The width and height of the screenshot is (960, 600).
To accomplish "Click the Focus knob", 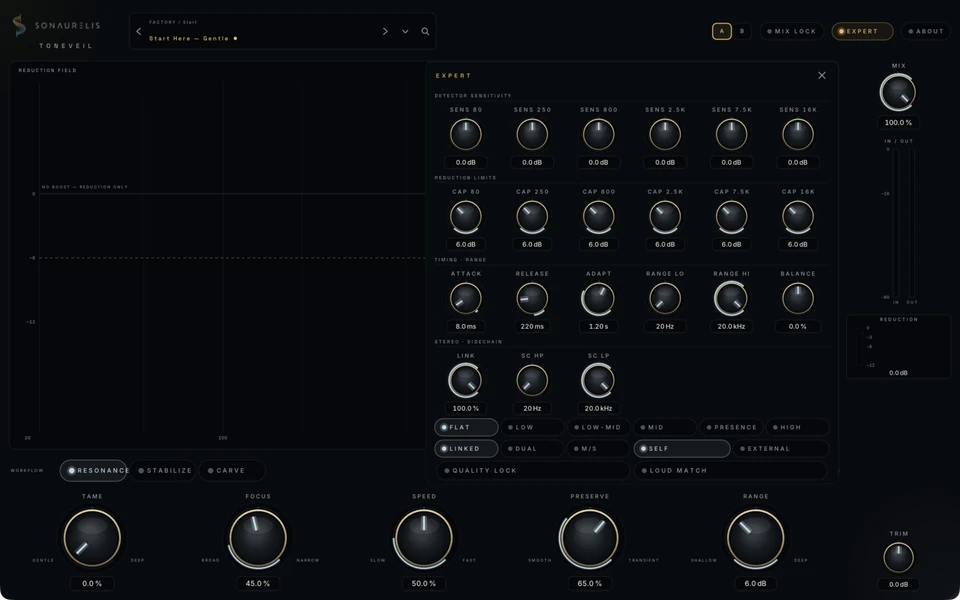I will pos(258,538).
